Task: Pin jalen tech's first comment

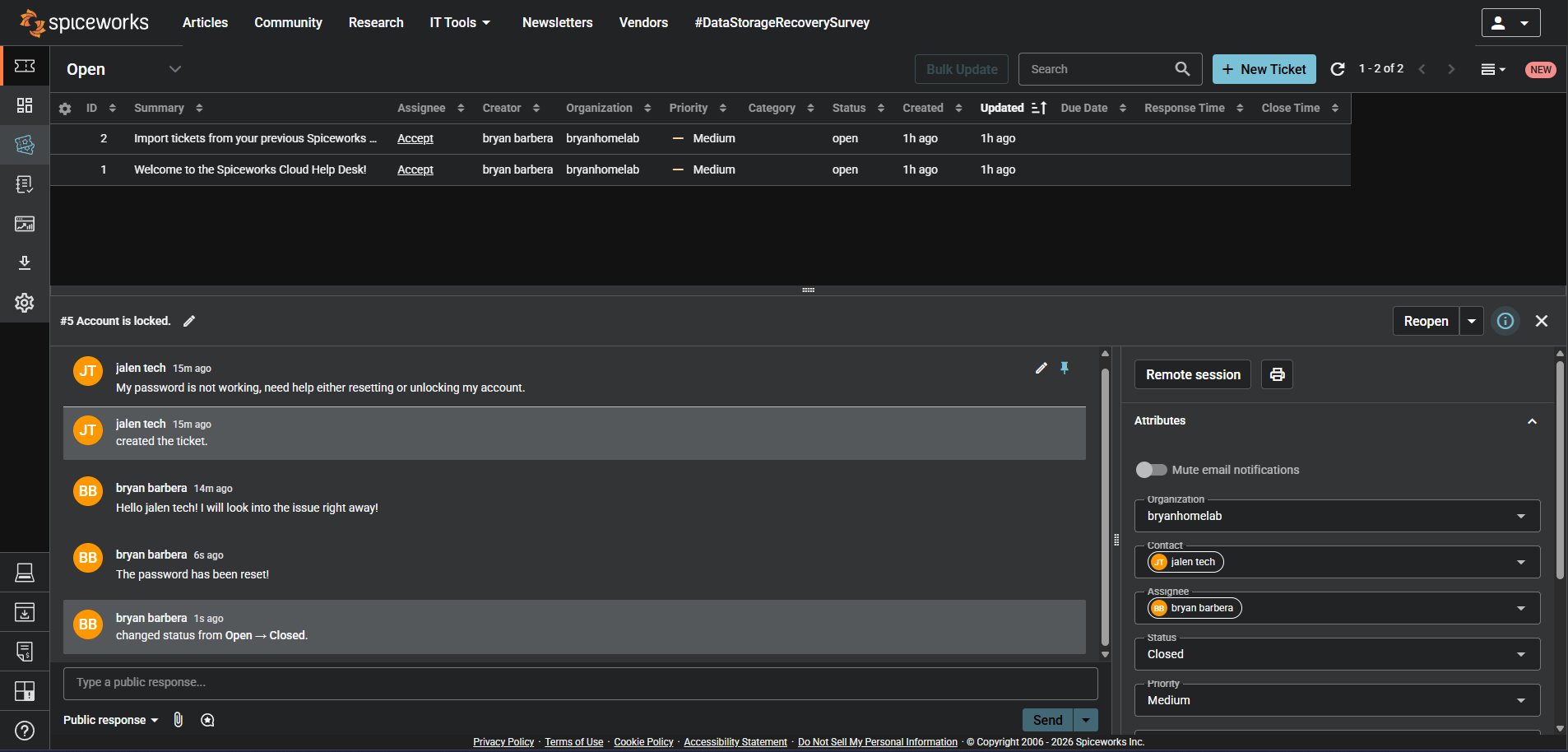Action: (1065, 368)
